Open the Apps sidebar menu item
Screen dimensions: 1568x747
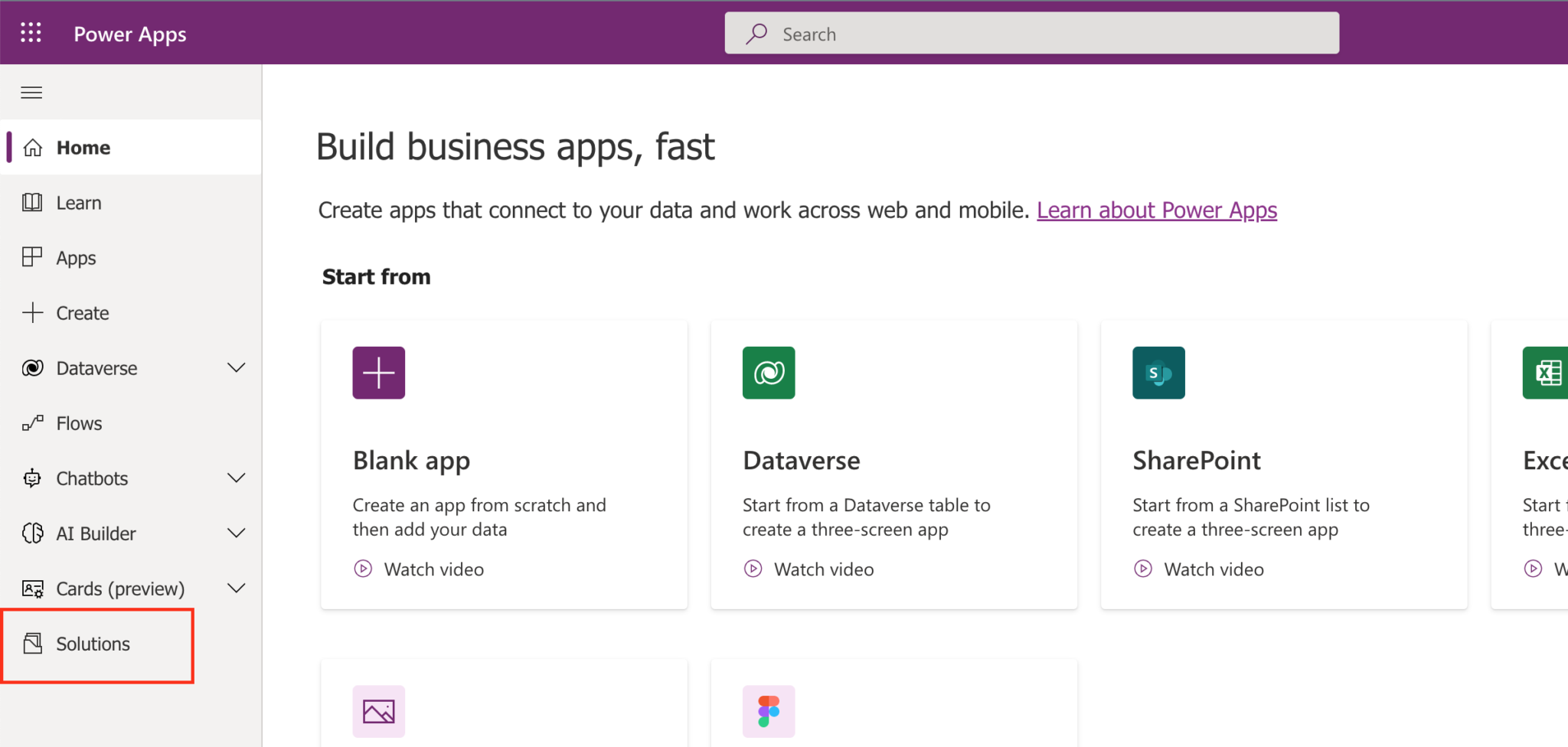pyautogui.click(x=75, y=257)
